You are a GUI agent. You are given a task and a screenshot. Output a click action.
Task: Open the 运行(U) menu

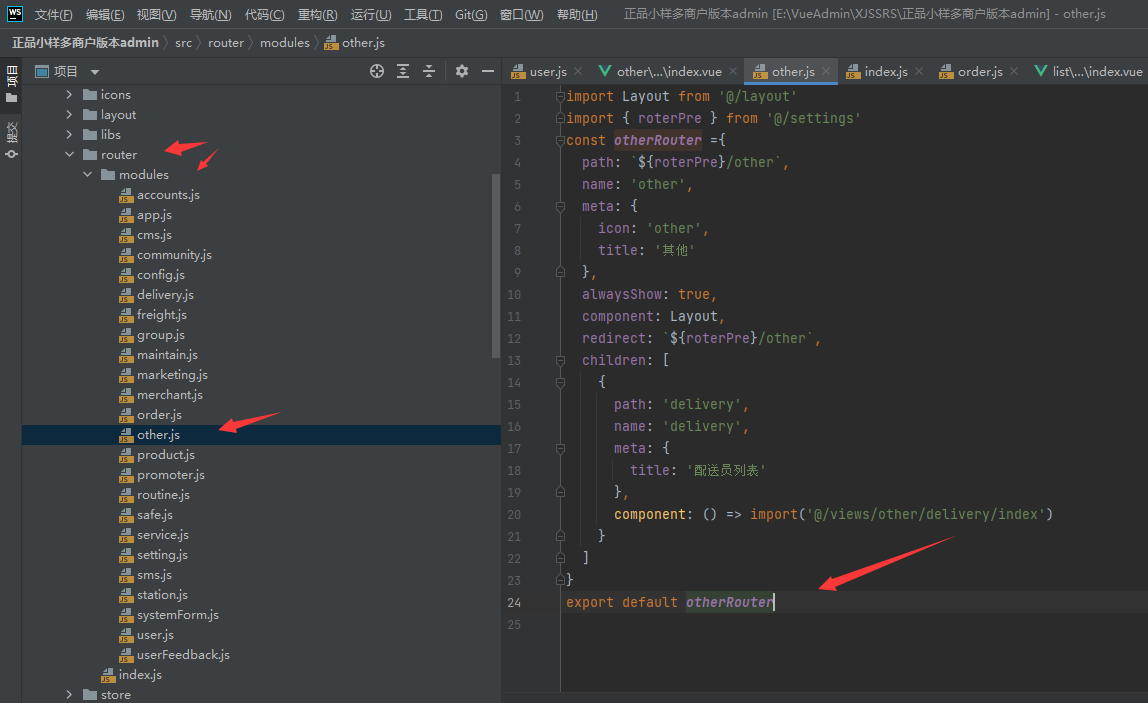coord(371,15)
